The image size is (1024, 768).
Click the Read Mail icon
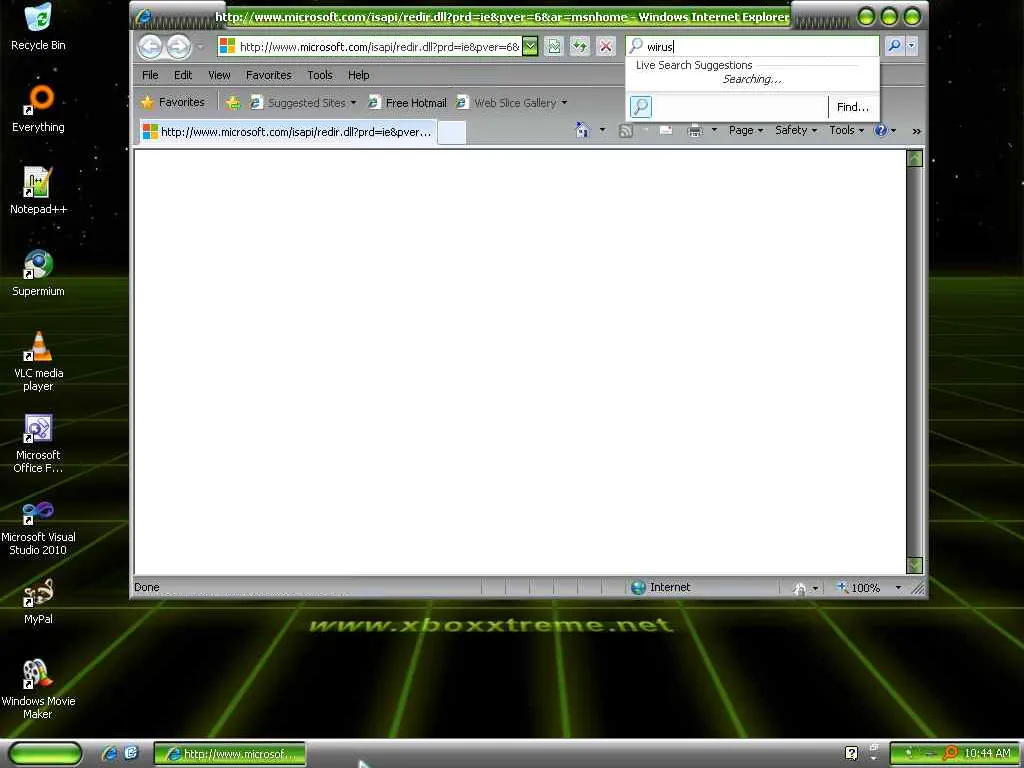pos(665,131)
